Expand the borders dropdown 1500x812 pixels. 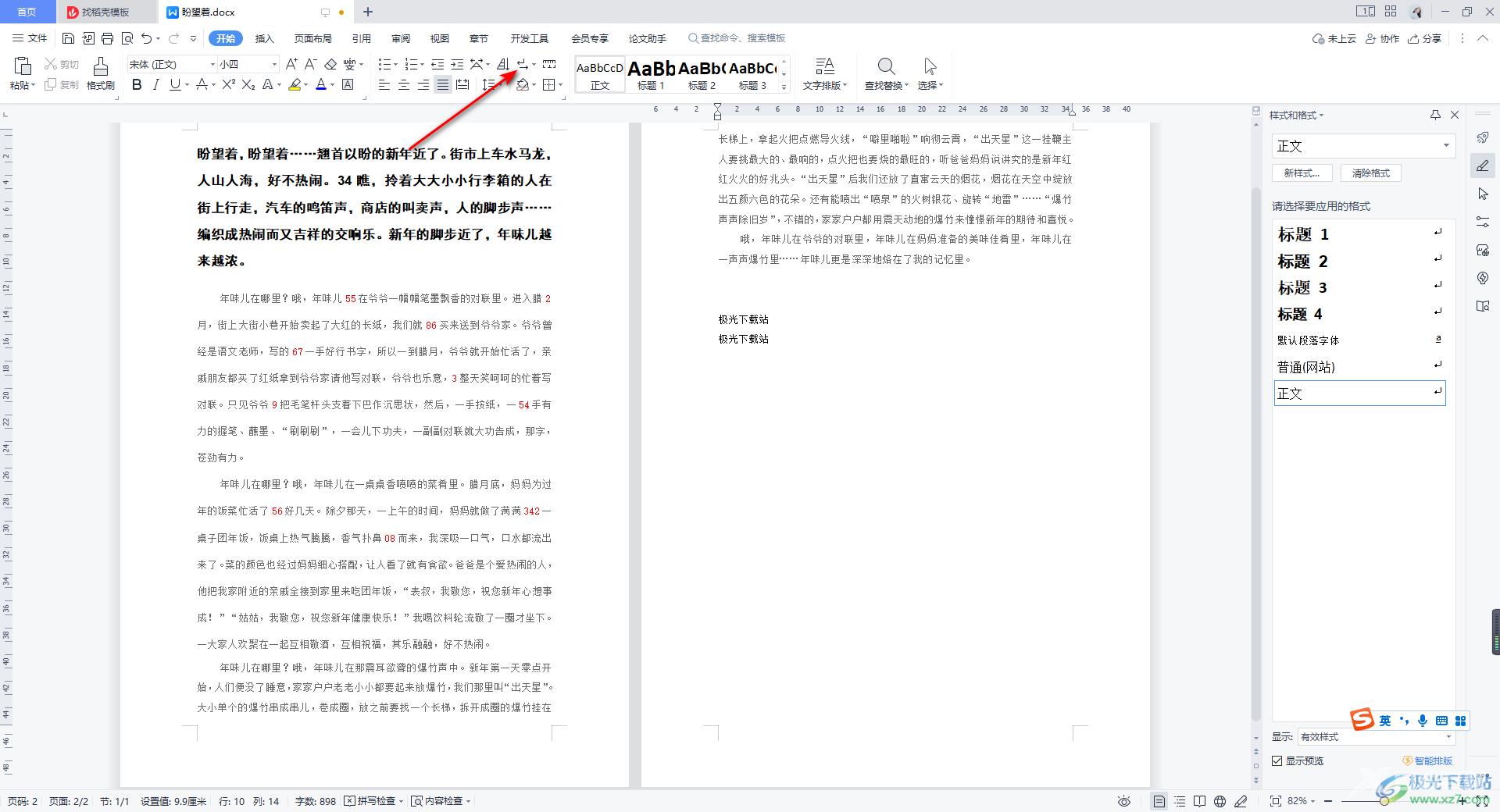(561, 84)
